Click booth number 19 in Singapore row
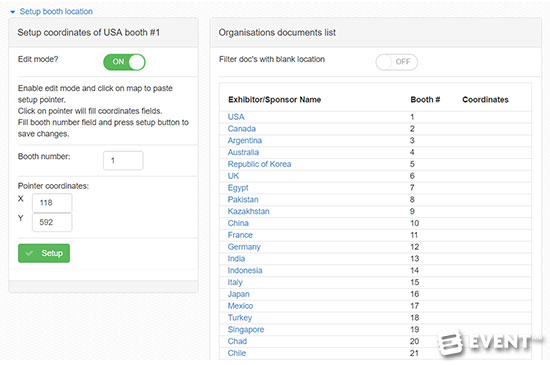The height and width of the screenshot is (365, 550). (x=415, y=330)
